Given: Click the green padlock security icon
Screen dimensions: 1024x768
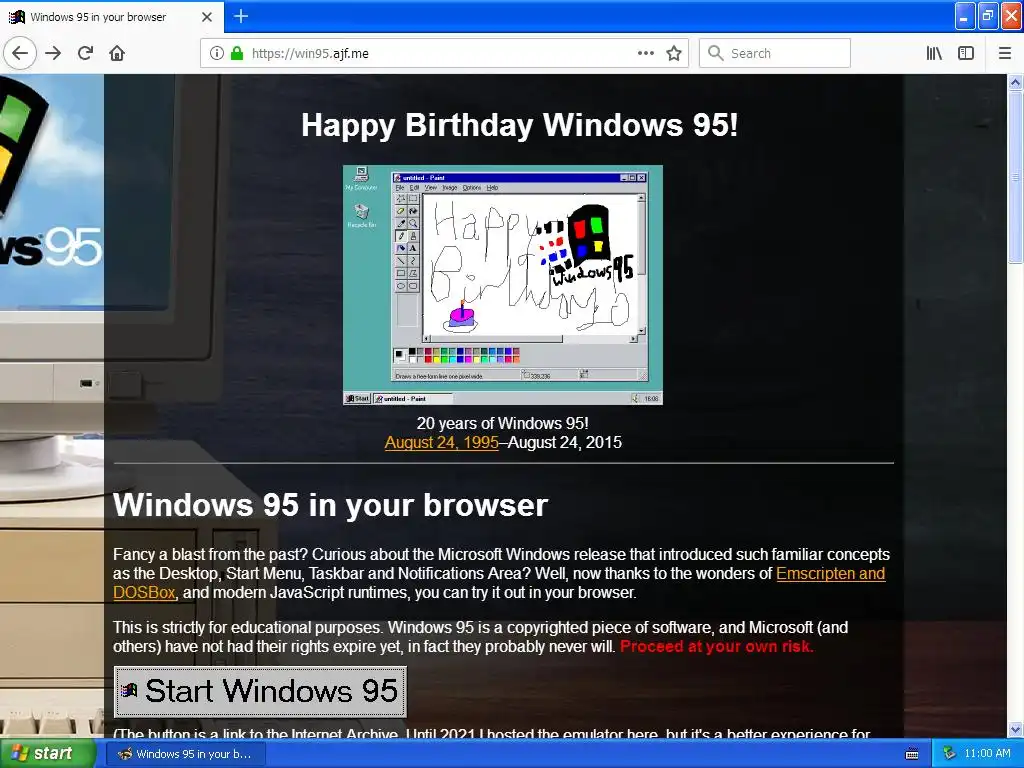Looking at the screenshot, I should coord(236,53).
